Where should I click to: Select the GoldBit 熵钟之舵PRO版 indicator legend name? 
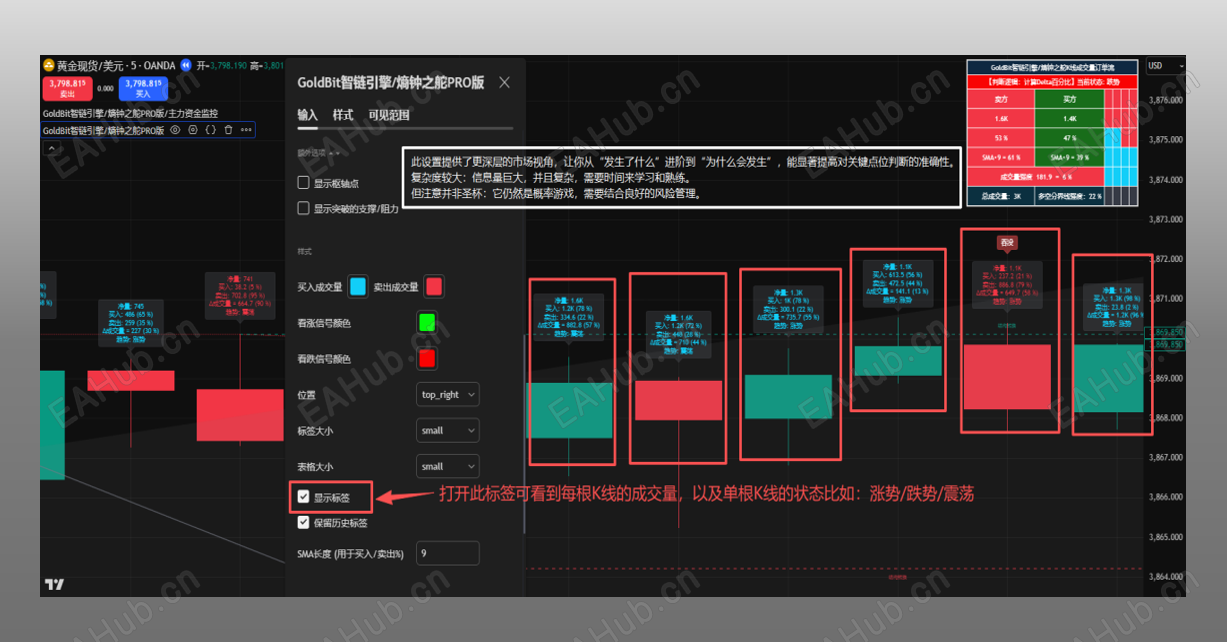coord(104,130)
